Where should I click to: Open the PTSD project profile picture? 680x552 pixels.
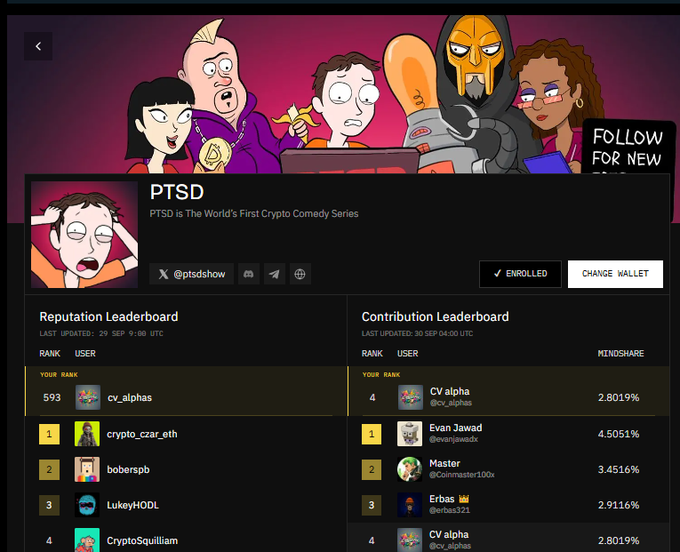85,235
